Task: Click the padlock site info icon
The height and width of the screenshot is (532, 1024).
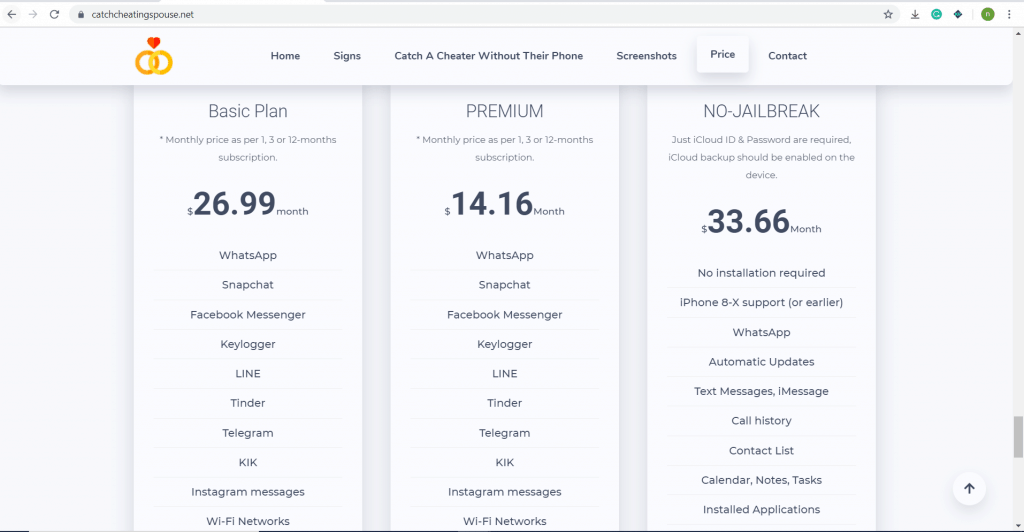Action: point(81,14)
